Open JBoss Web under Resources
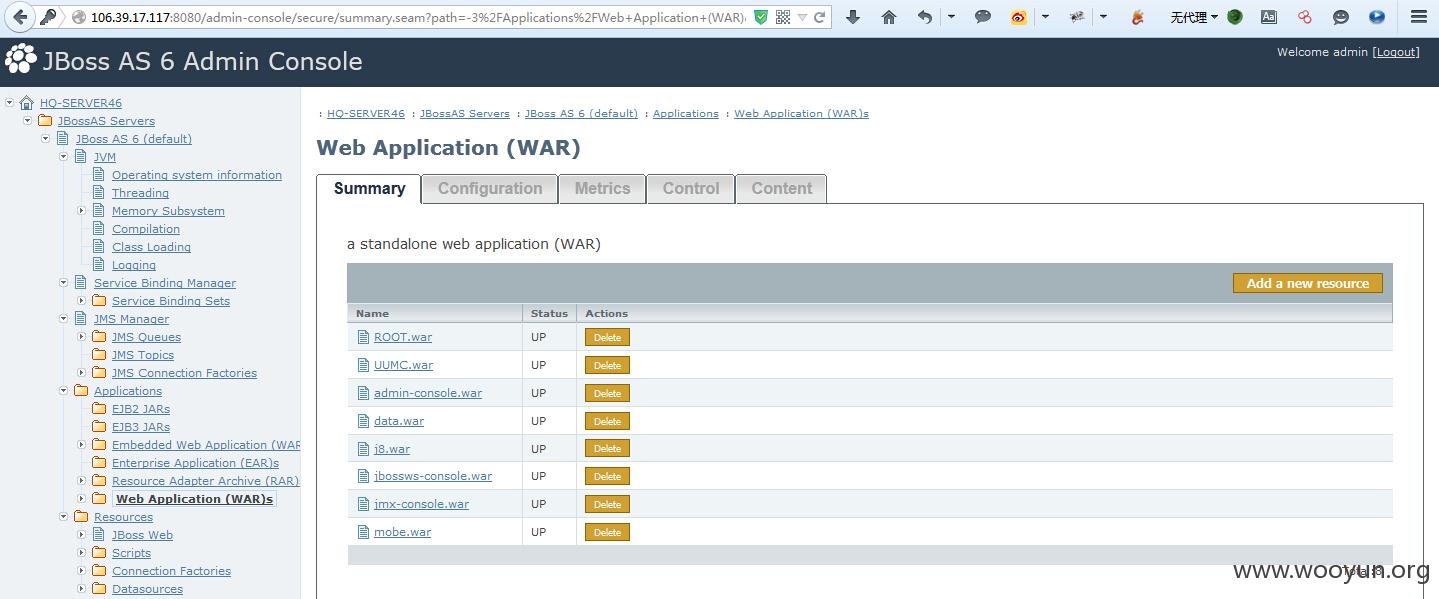The width and height of the screenshot is (1439, 599). [142, 534]
